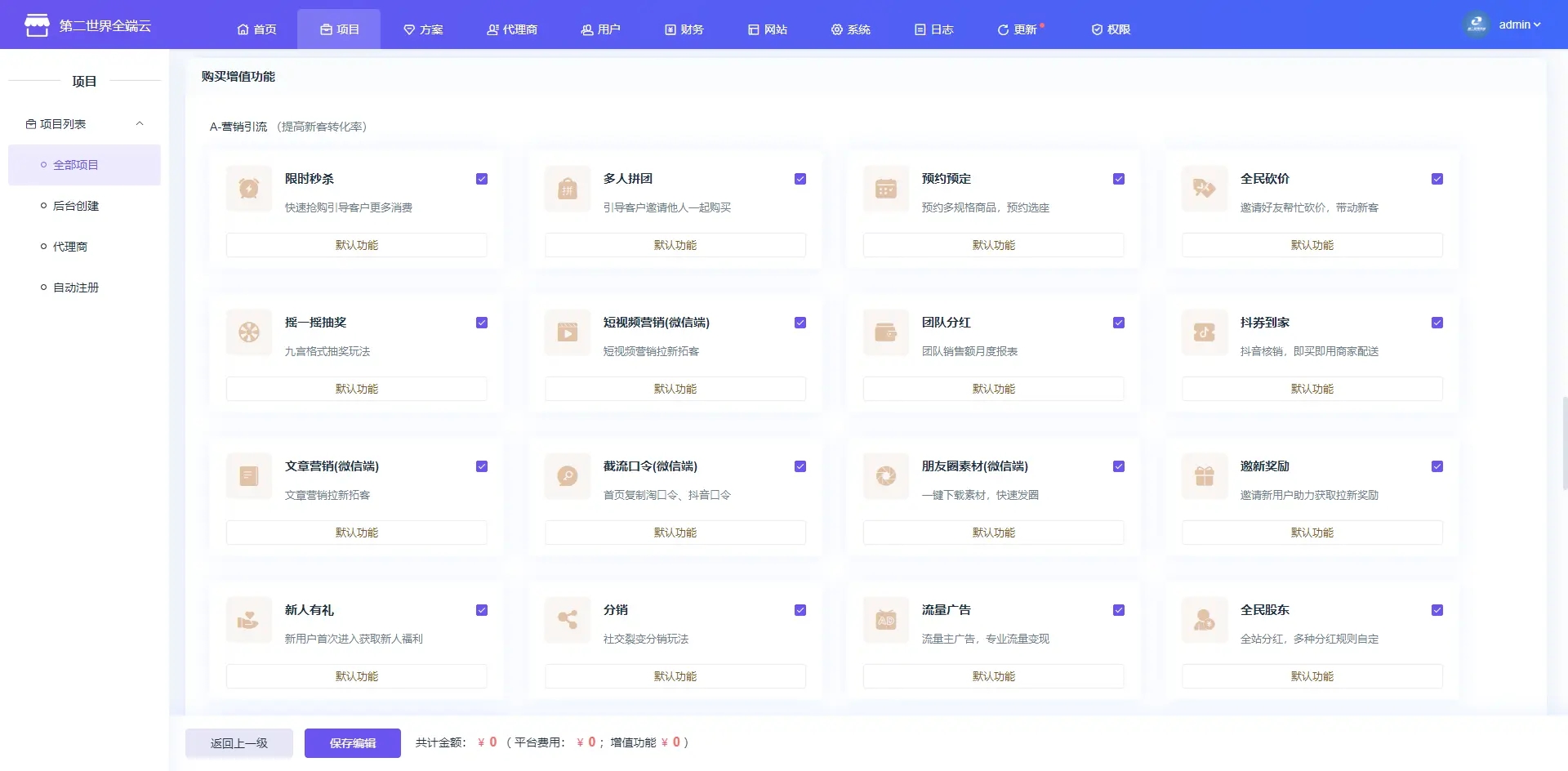Click the 抖券到家 TikTok icon
1568x771 pixels.
[x=1205, y=332]
